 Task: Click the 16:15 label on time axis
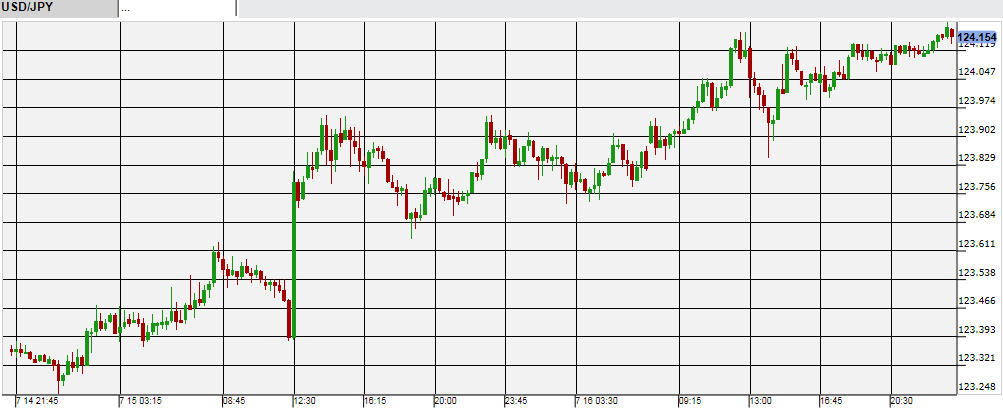(x=375, y=400)
